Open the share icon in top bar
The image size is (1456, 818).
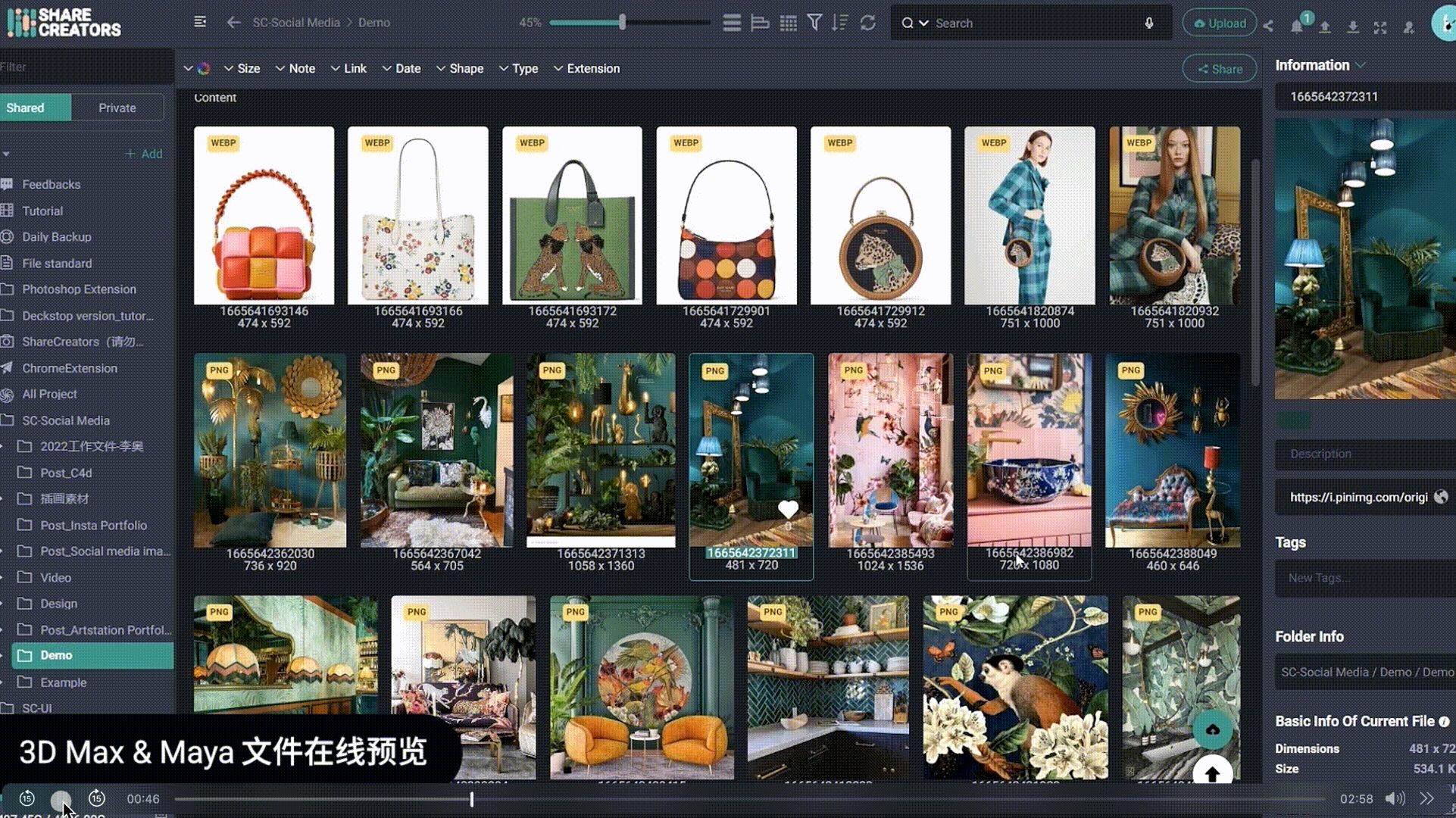(1268, 27)
